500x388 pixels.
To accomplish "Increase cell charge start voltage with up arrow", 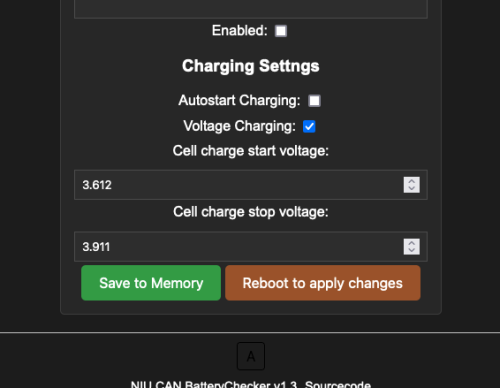I will [412, 181].
